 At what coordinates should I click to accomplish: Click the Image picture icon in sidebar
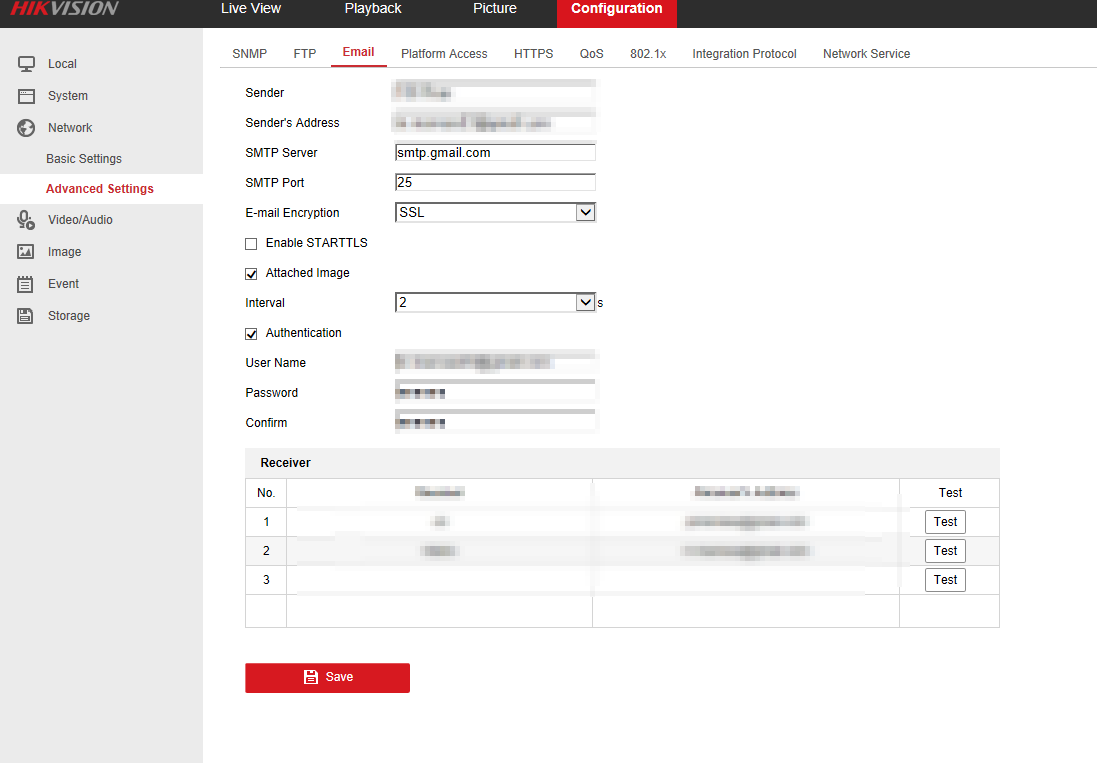point(27,252)
